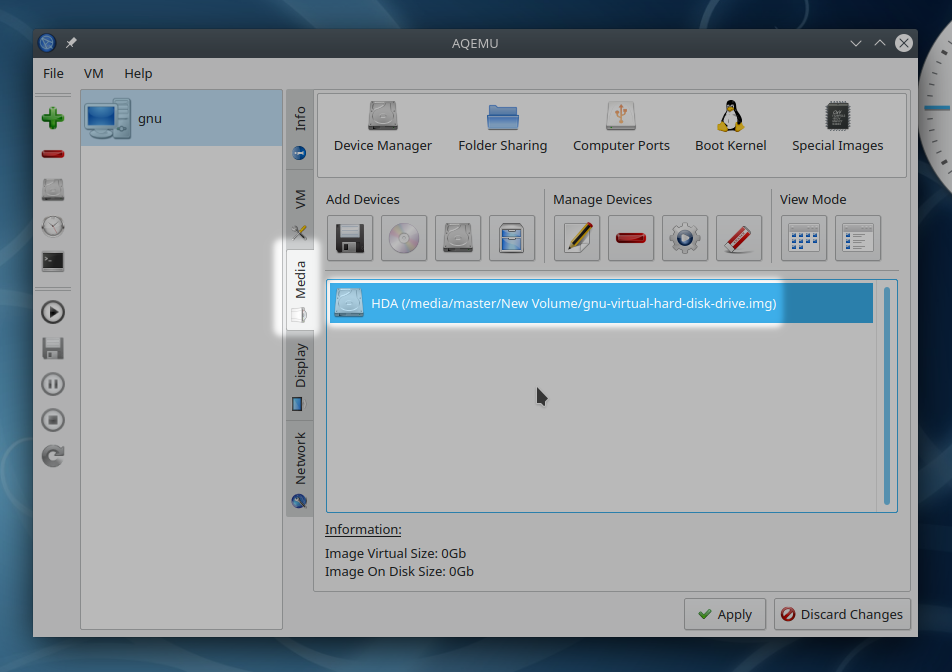This screenshot has width=952, height=672.
Task: Open Folder Sharing section
Action: tap(503, 127)
